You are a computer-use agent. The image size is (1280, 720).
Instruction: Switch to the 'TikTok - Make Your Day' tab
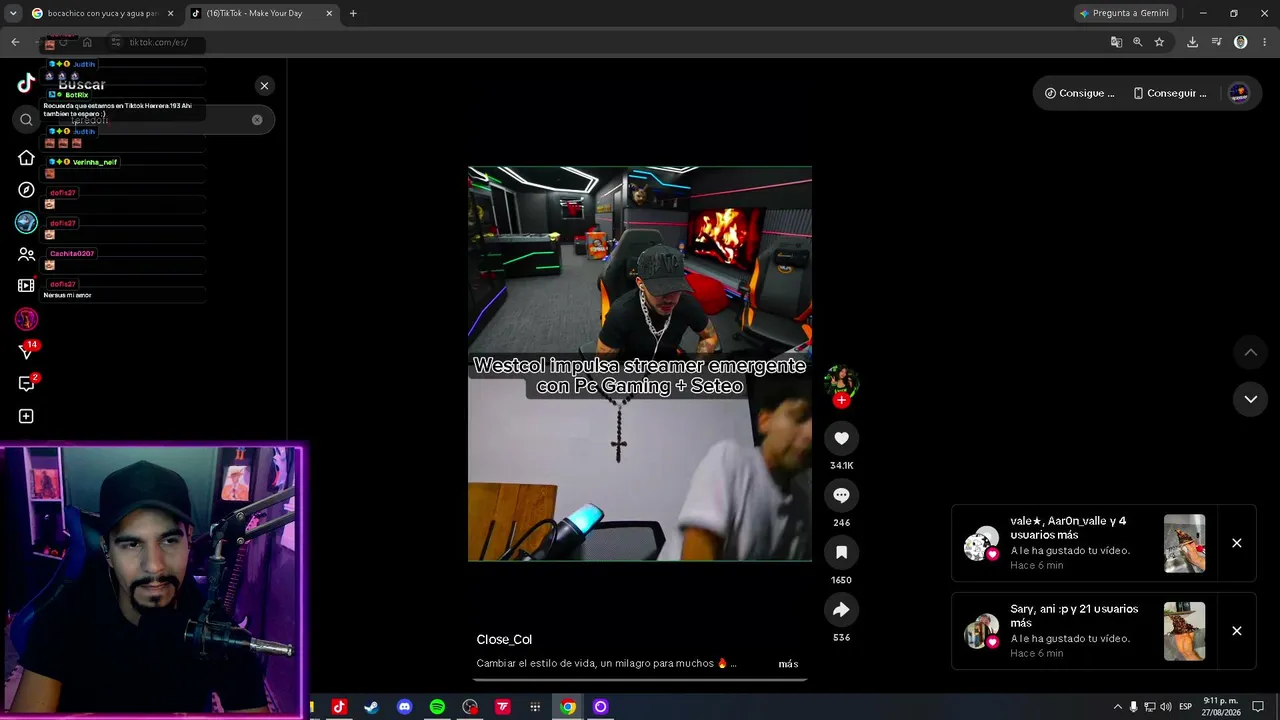point(262,13)
